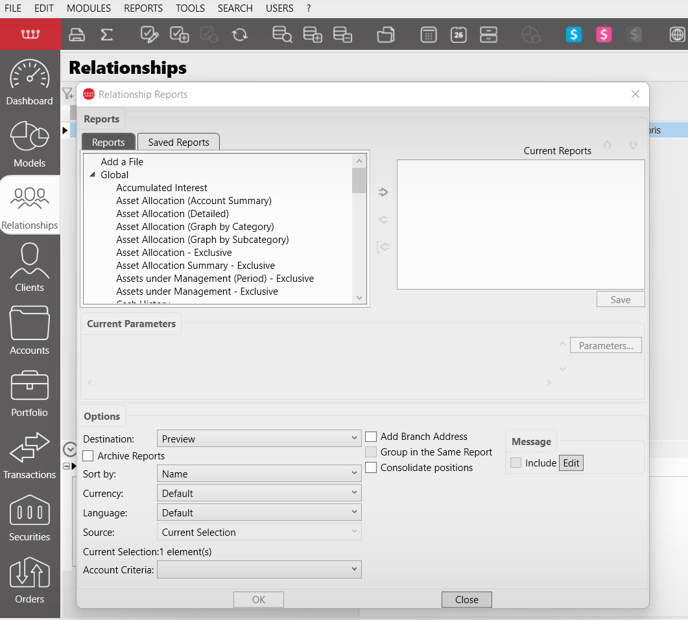Click the blue dollar sign toolbar icon

[x=574, y=35]
